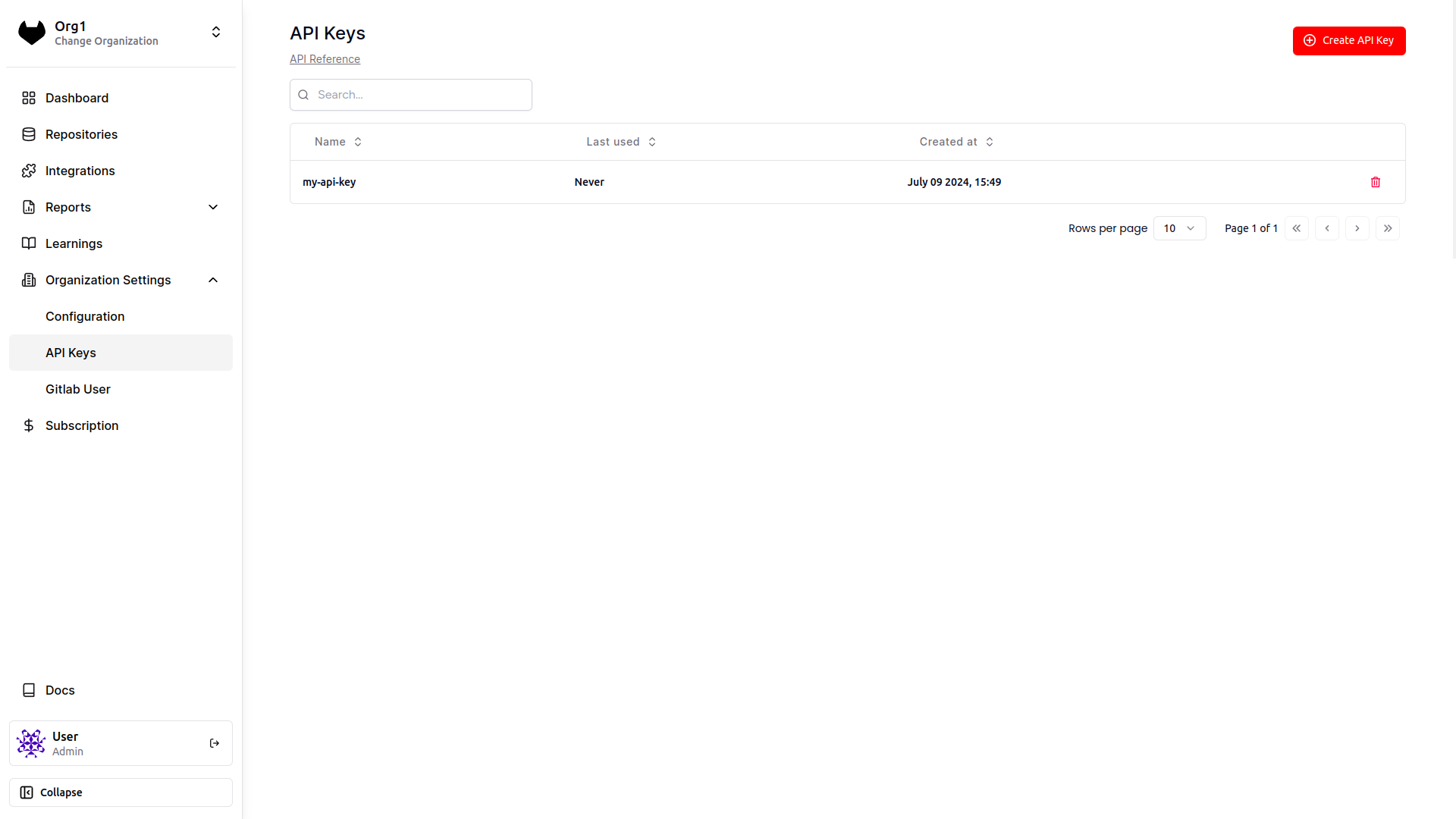Click the Gitlab User tab item

pos(78,388)
